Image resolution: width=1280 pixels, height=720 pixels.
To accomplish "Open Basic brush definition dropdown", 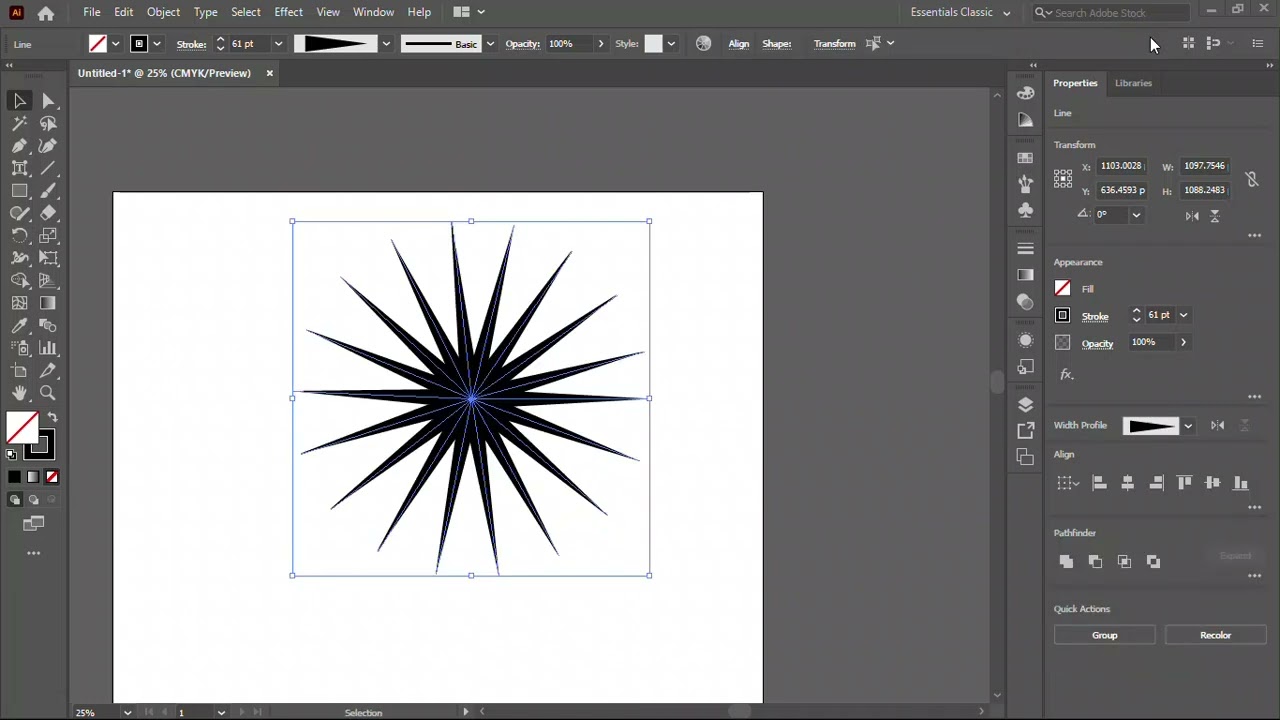I will [x=490, y=44].
